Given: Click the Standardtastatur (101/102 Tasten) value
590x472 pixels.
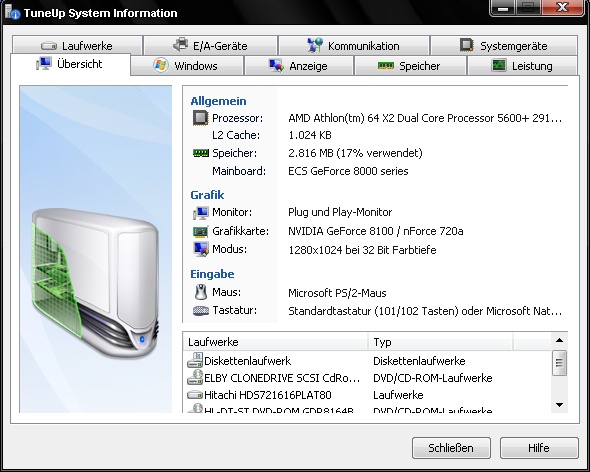Looking at the screenshot, I should [425, 311].
